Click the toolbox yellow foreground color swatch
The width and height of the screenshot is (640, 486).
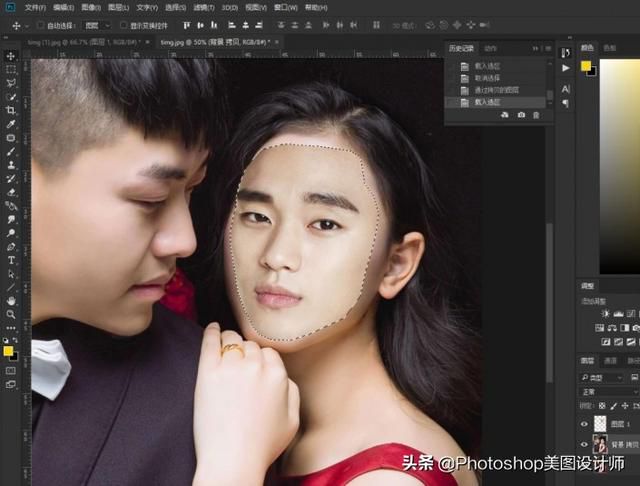(8, 351)
